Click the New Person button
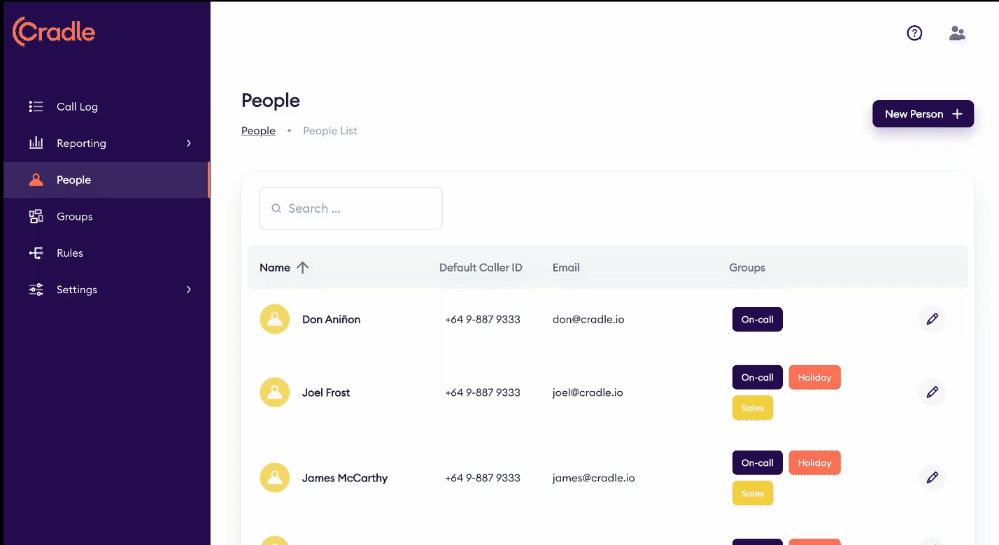The height and width of the screenshot is (545, 999). (x=922, y=114)
